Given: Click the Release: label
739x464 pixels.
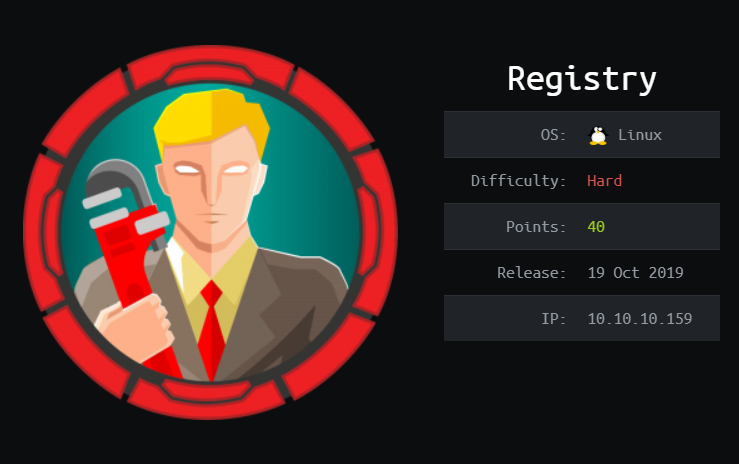Looking at the screenshot, I should 532,273.
